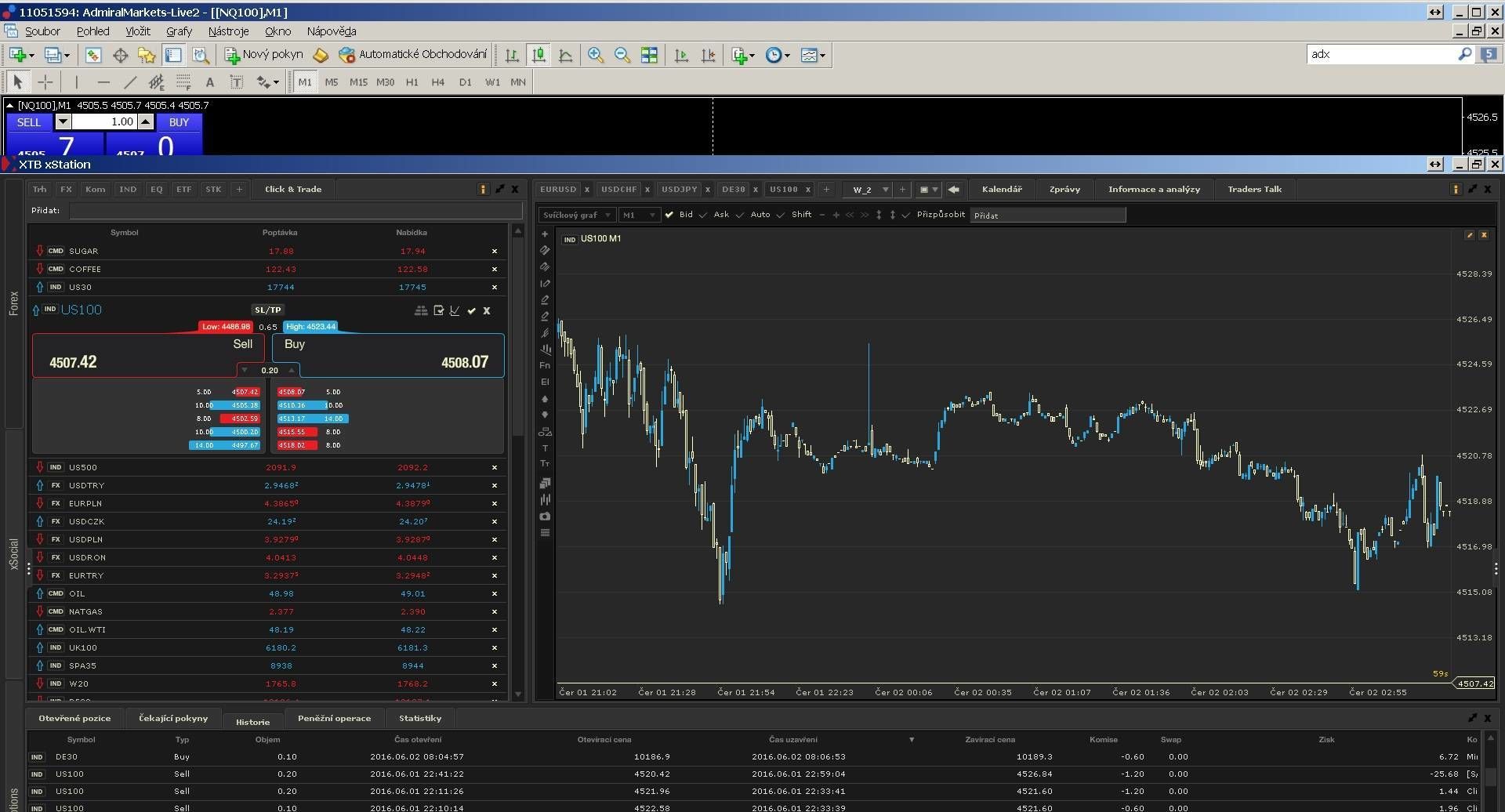Select the crosshair cursor tool
This screenshot has width=1505, height=812.
(x=45, y=82)
